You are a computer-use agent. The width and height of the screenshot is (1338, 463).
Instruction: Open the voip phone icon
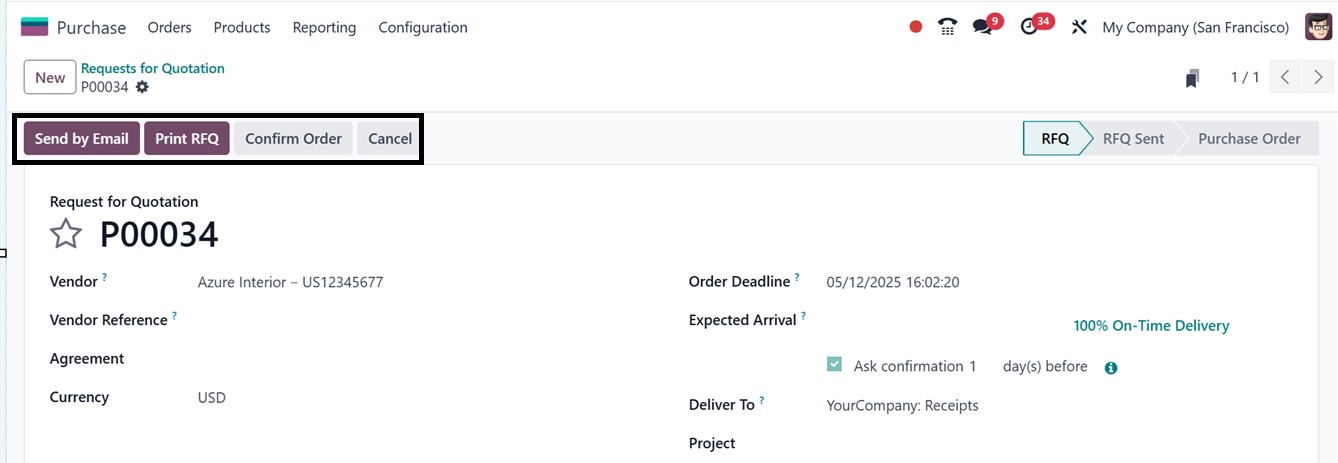947,27
